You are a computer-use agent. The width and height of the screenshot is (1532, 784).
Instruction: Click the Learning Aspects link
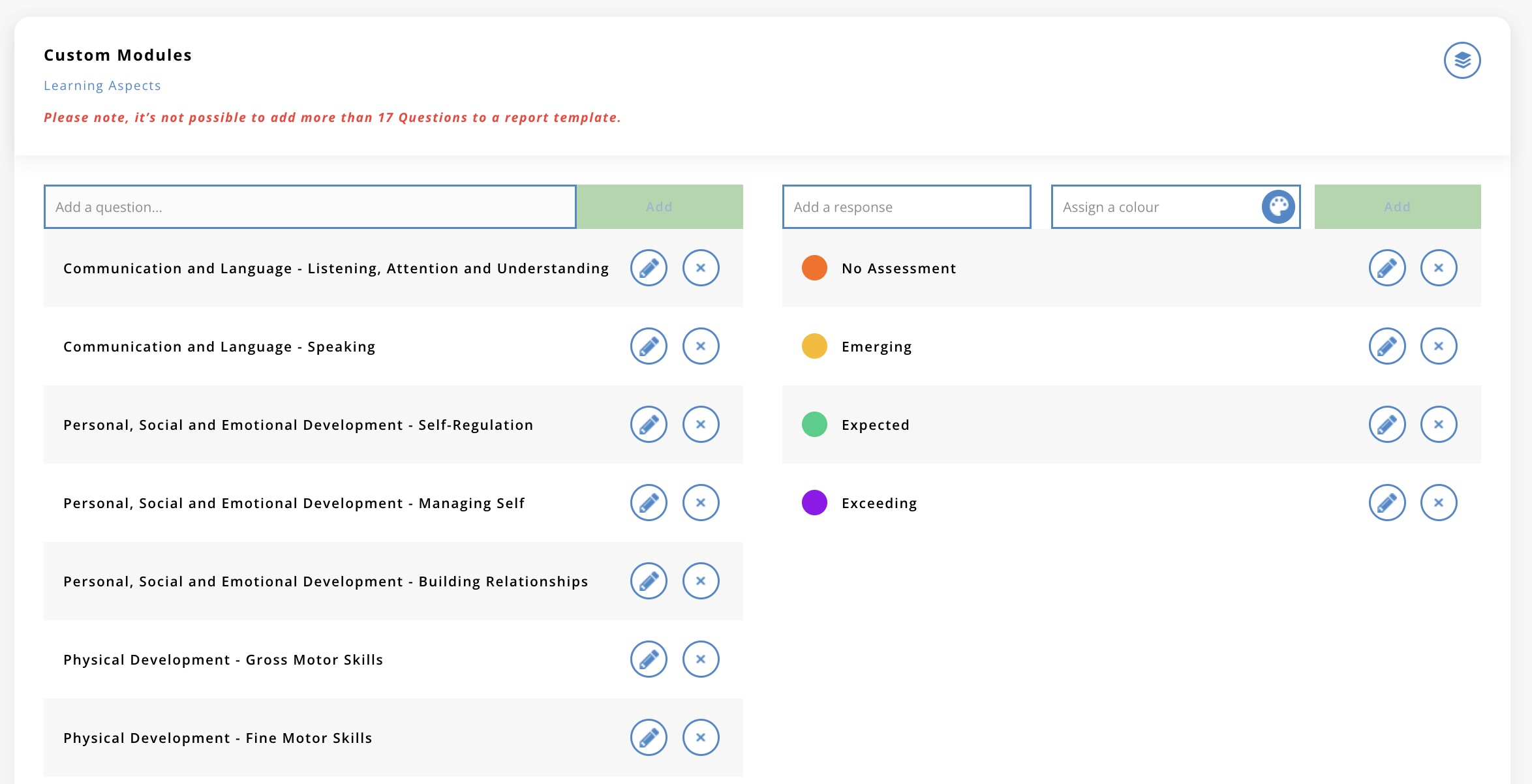102,85
